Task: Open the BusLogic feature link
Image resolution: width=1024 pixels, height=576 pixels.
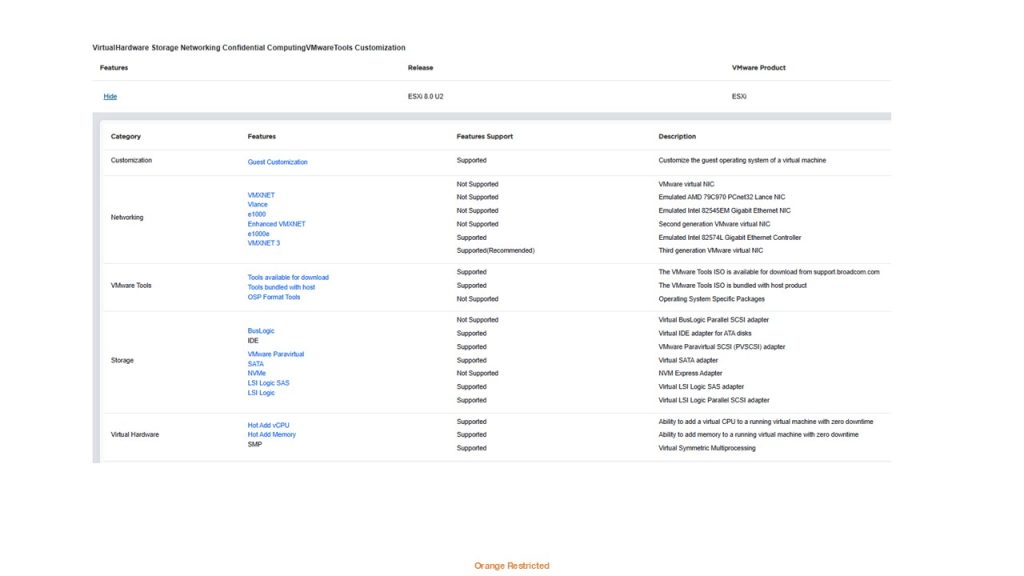Action: tap(261, 331)
